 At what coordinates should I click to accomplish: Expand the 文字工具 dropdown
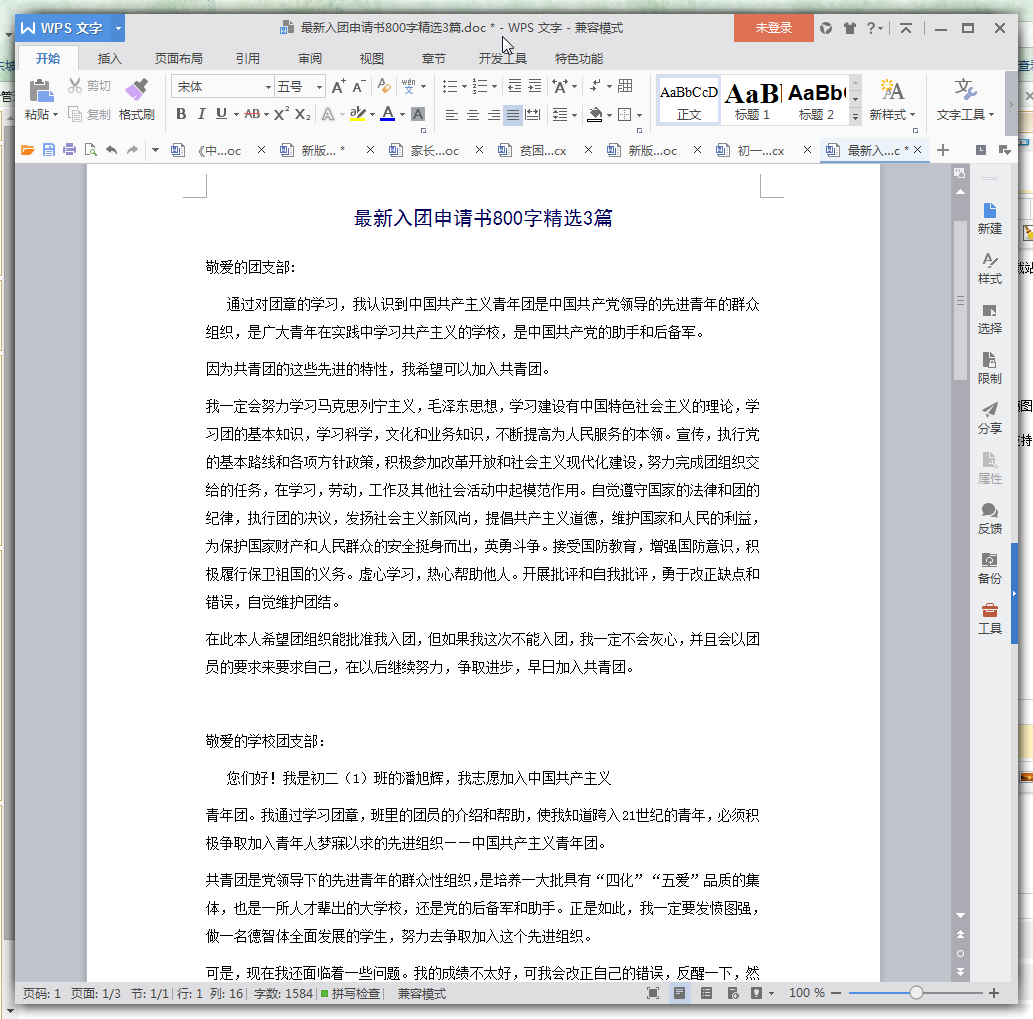pos(991,115)
